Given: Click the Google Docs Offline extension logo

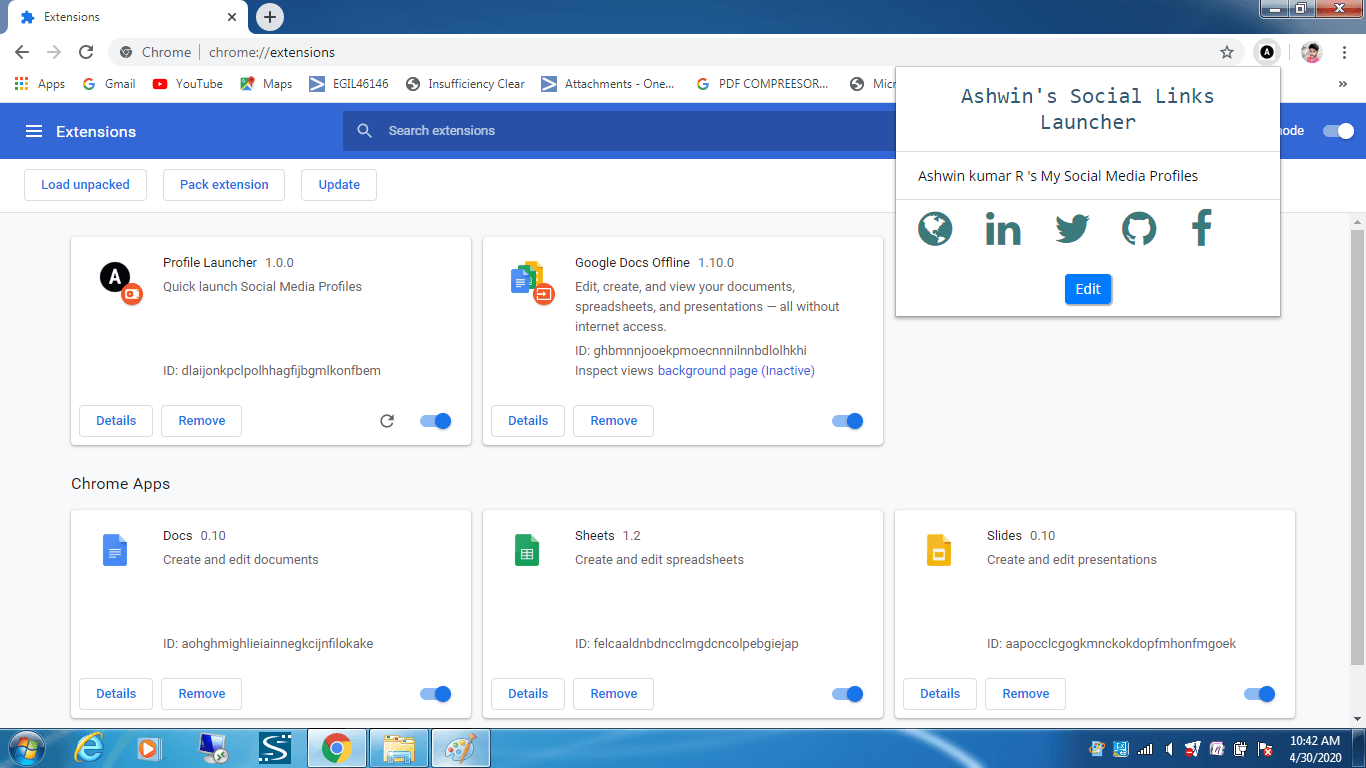Looking at the screenshot, I should coord(532,282).
